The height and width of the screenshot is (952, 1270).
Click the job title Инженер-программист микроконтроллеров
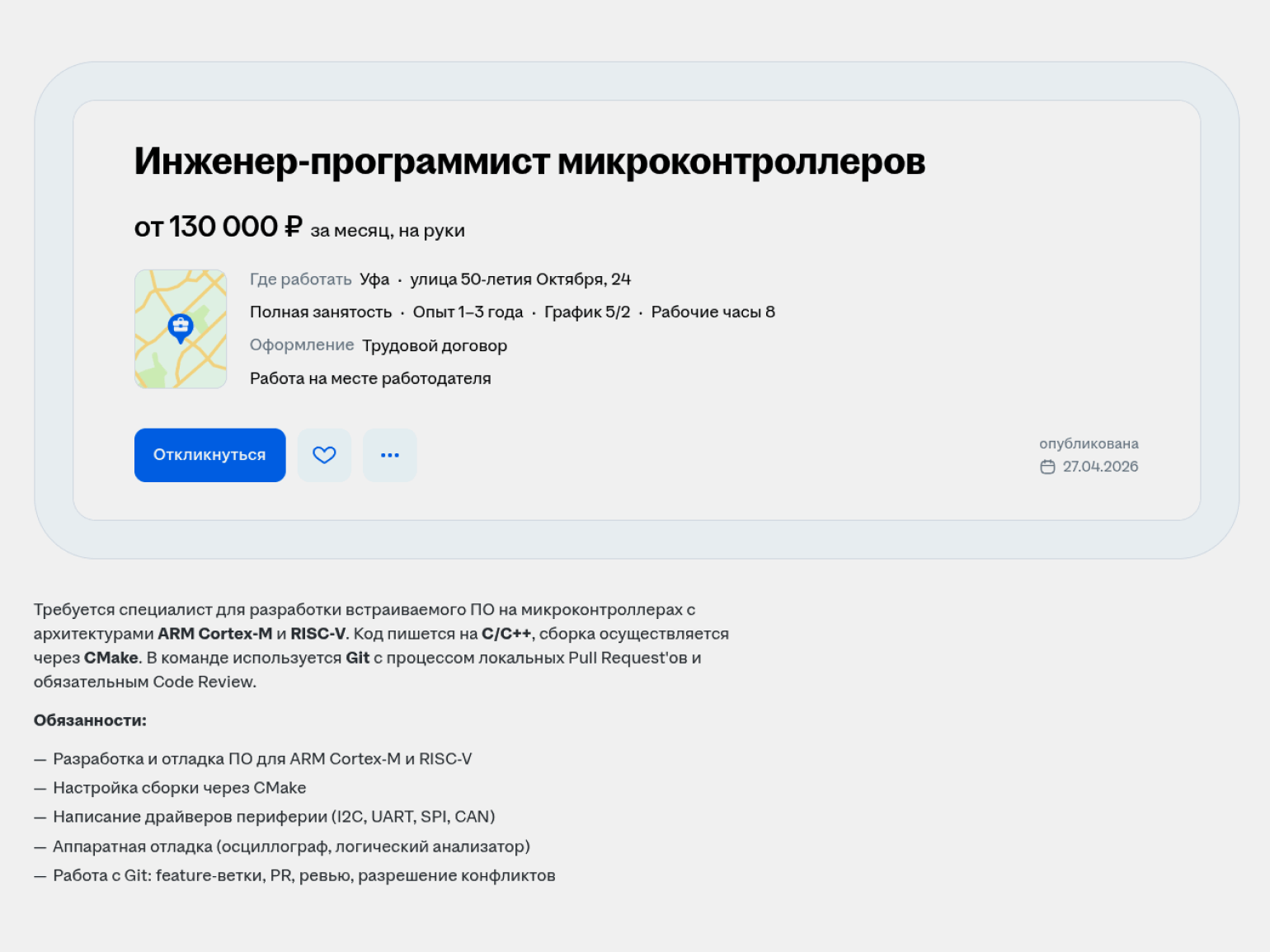tap(529, 162)
